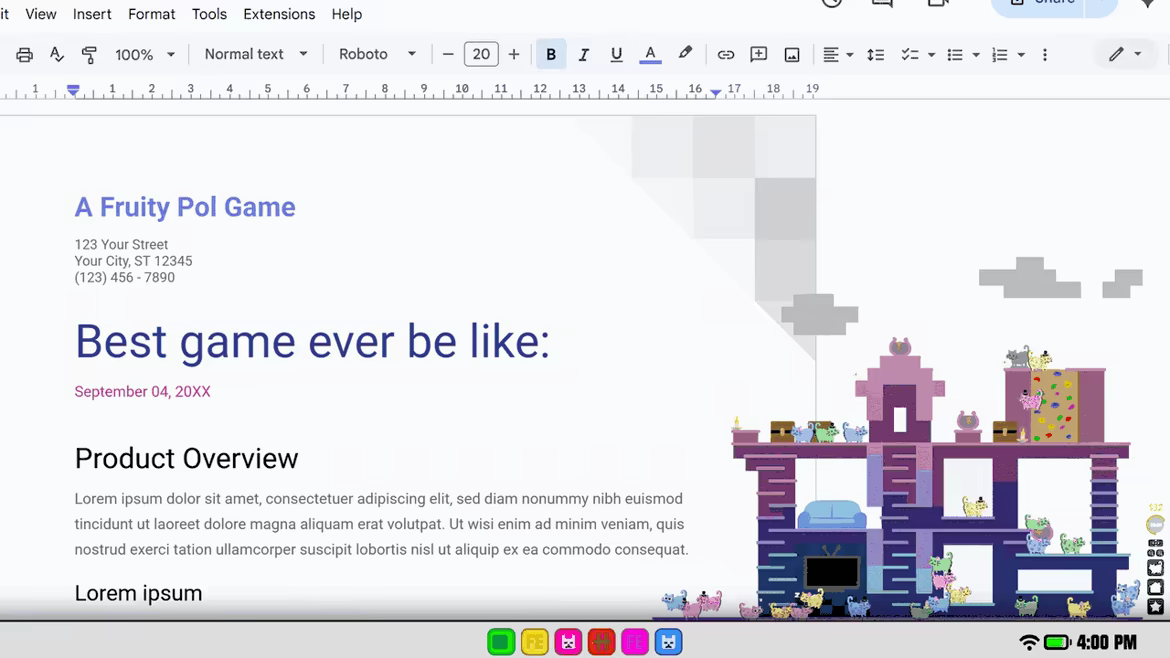Open the three-dot More toolbar options
The width and height of the screenshot is (1170, 658).
pos(1045,54)
